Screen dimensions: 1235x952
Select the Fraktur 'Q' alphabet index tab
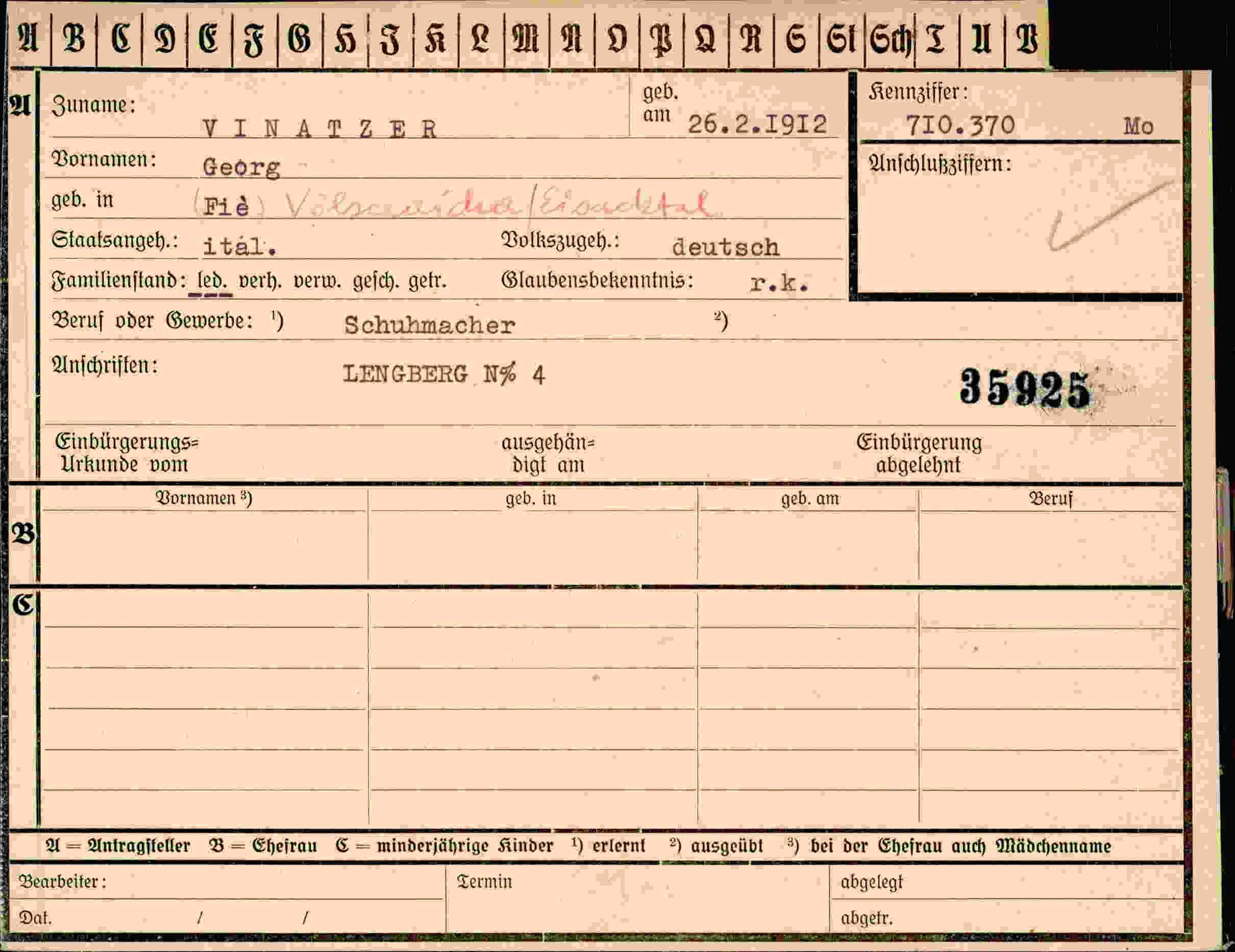[x=706, y=38]
